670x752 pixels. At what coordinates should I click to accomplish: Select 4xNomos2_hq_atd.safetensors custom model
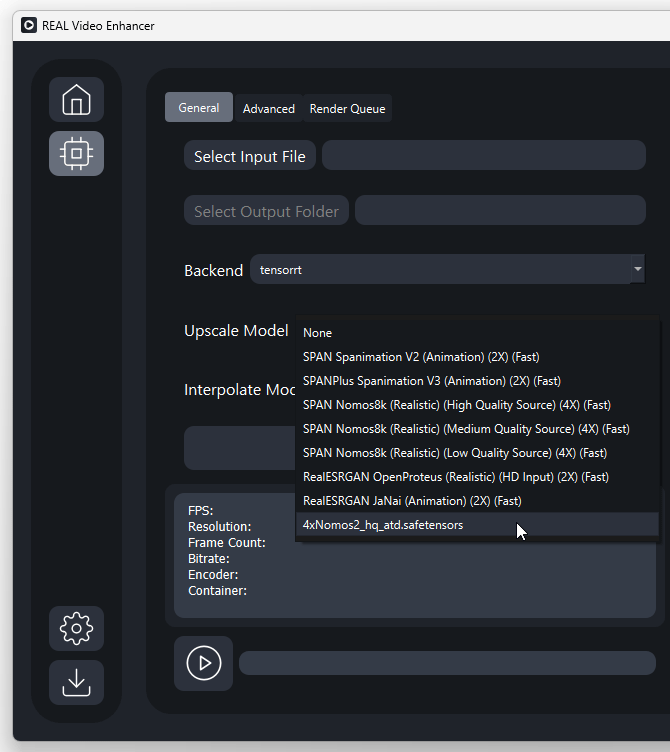click(478, 525)
